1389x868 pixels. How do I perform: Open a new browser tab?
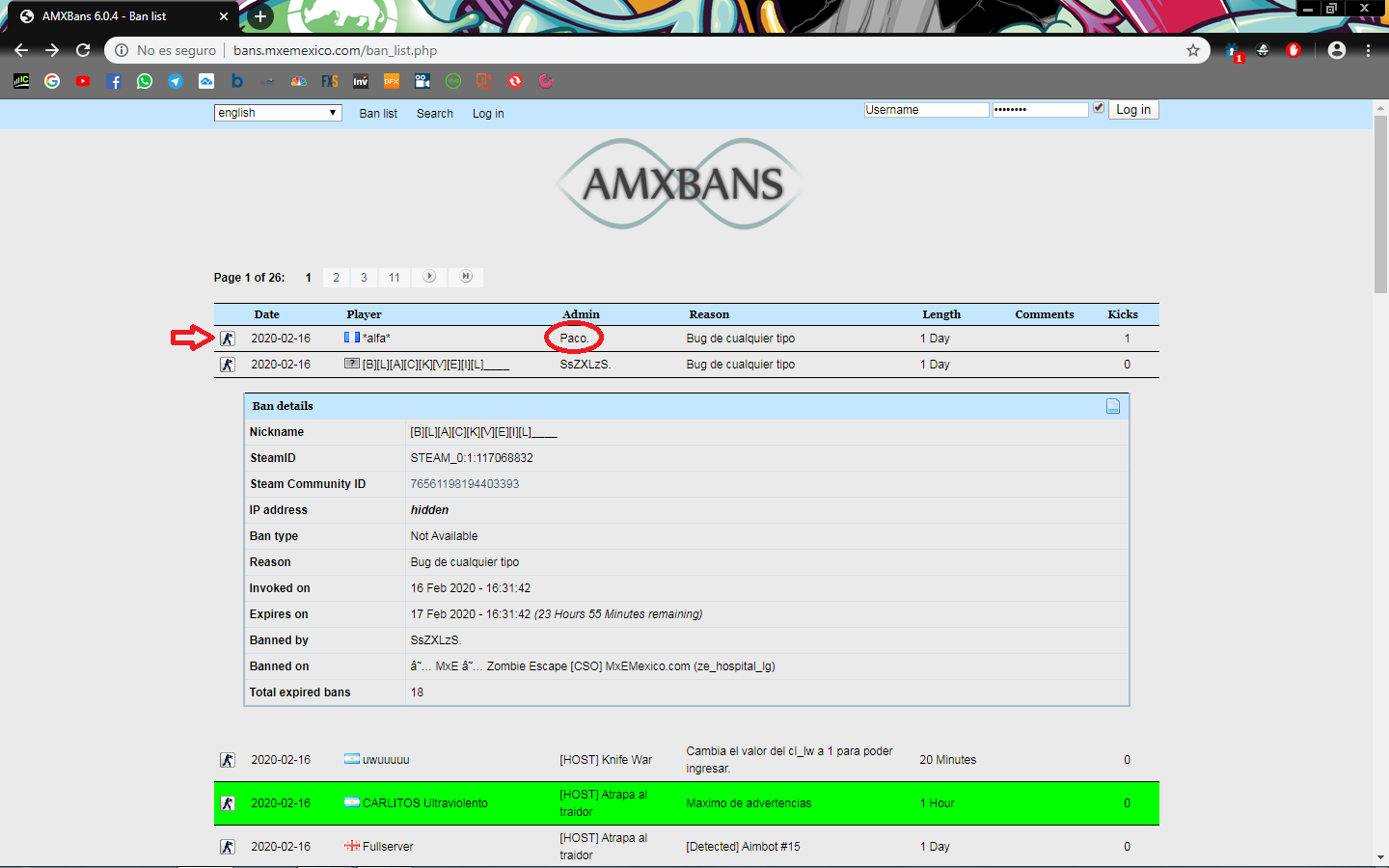point(259,16)
